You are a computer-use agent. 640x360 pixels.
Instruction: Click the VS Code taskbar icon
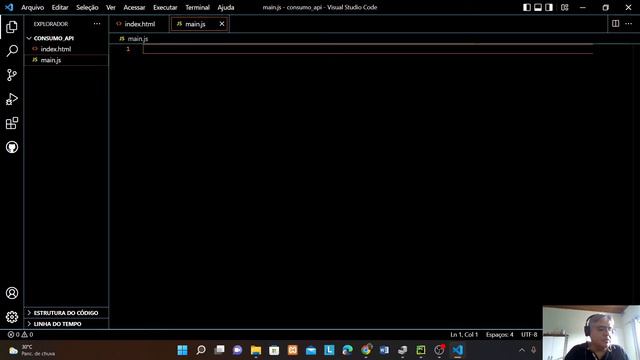(x=458, y=350)
